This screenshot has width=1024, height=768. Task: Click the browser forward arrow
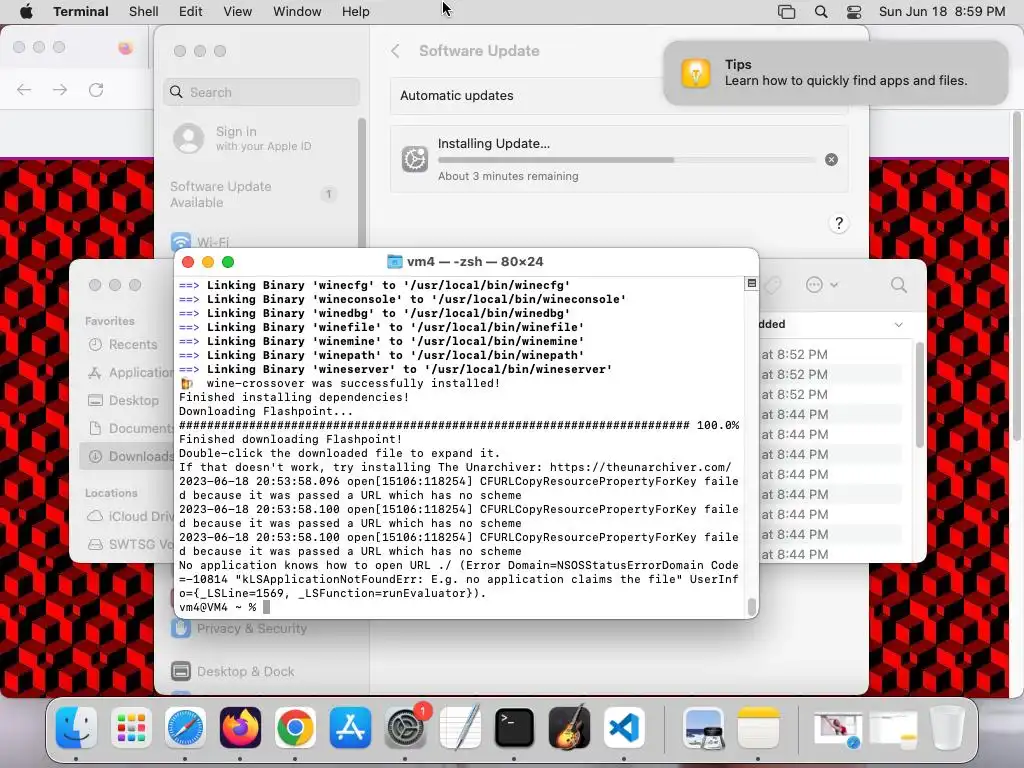click(x=60, y=89)
